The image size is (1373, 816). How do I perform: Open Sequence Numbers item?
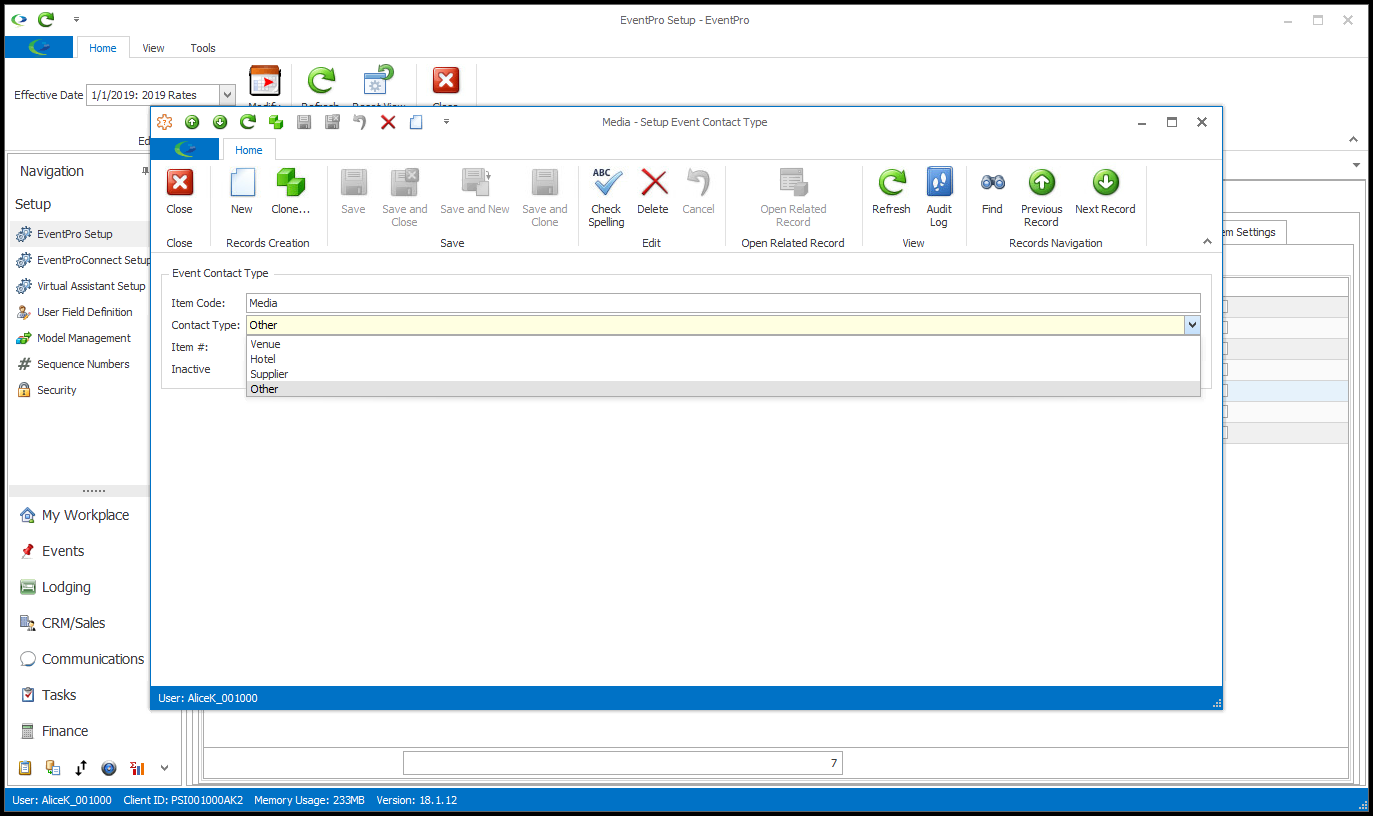pyautogui.click(x=72, y=364)
